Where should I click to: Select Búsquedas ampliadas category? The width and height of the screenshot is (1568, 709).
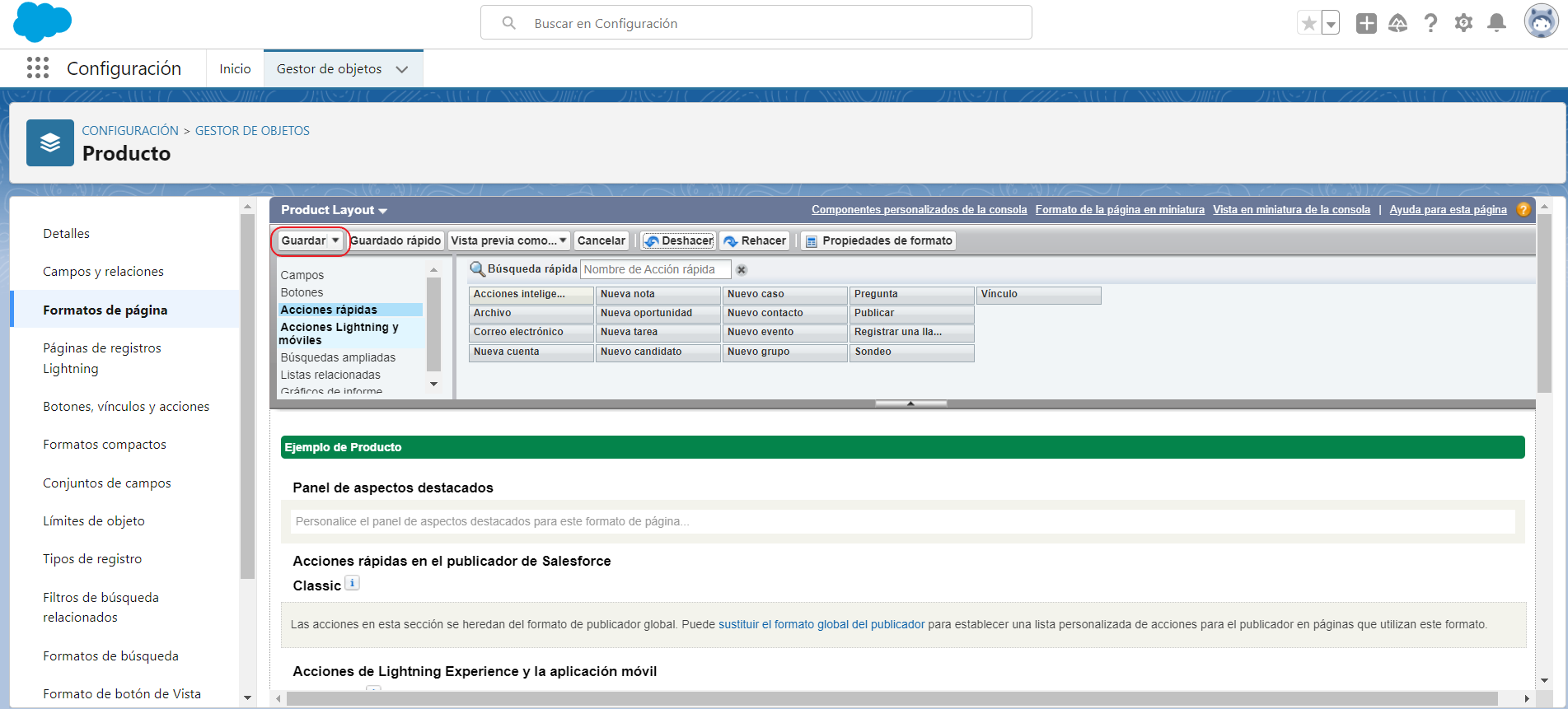point(338,357)
